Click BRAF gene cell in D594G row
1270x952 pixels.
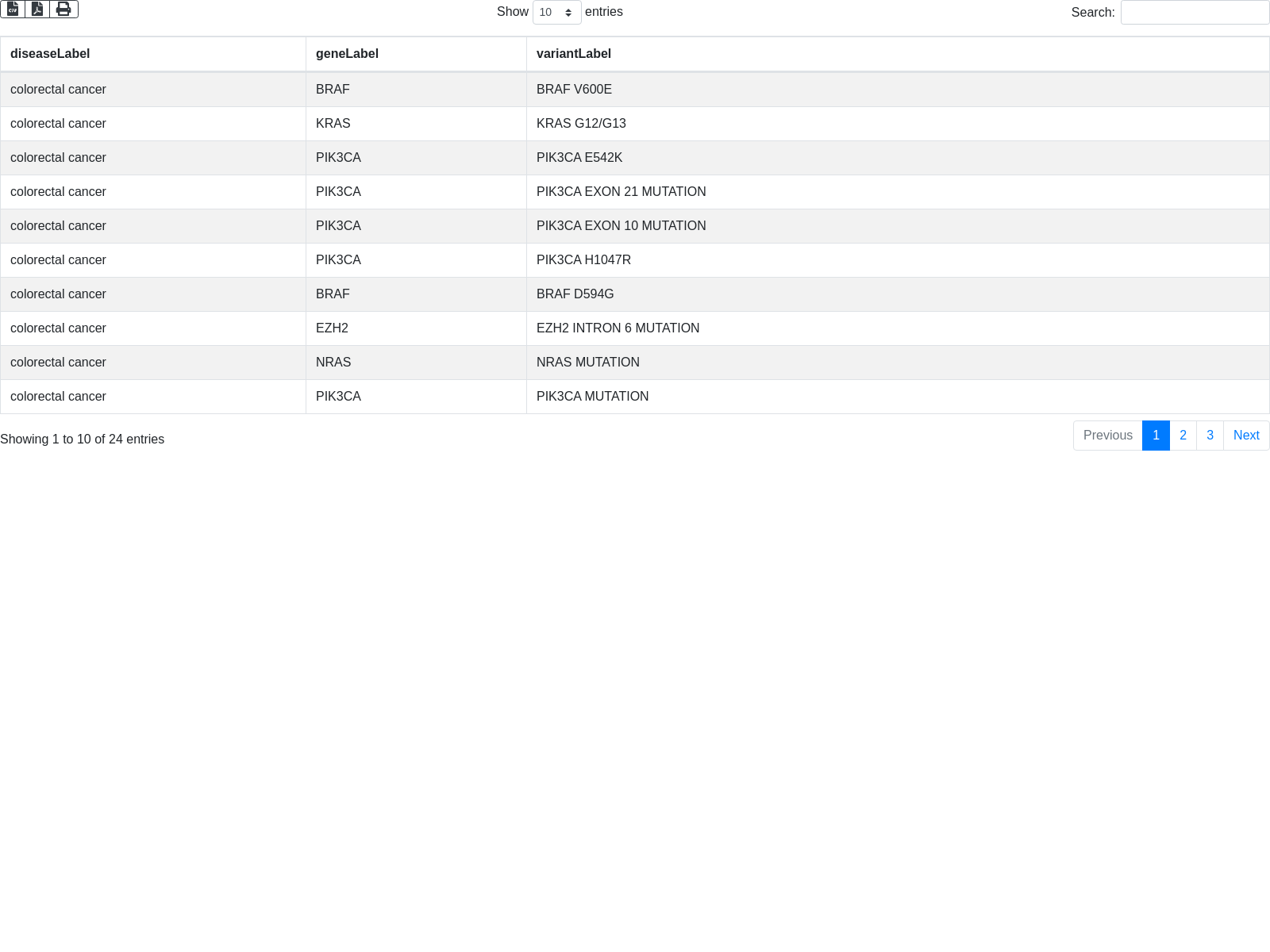point(416,294)
